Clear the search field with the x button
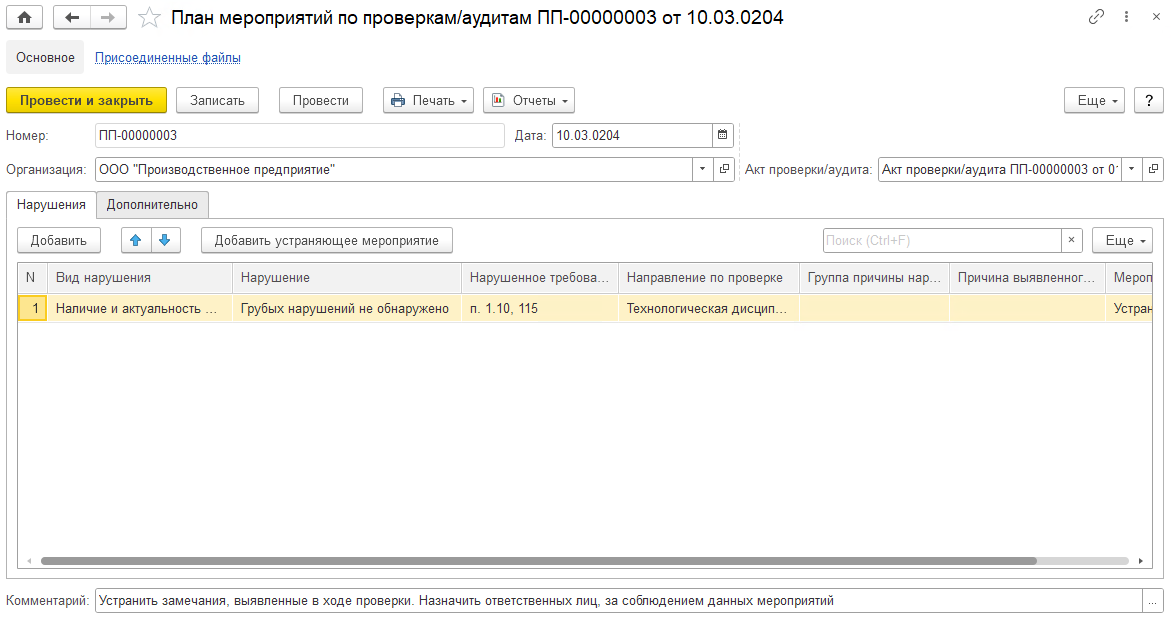 coord(1072,240)
